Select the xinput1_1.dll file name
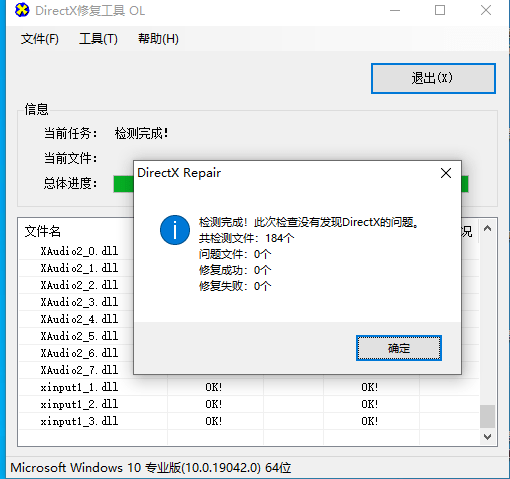 79,387
